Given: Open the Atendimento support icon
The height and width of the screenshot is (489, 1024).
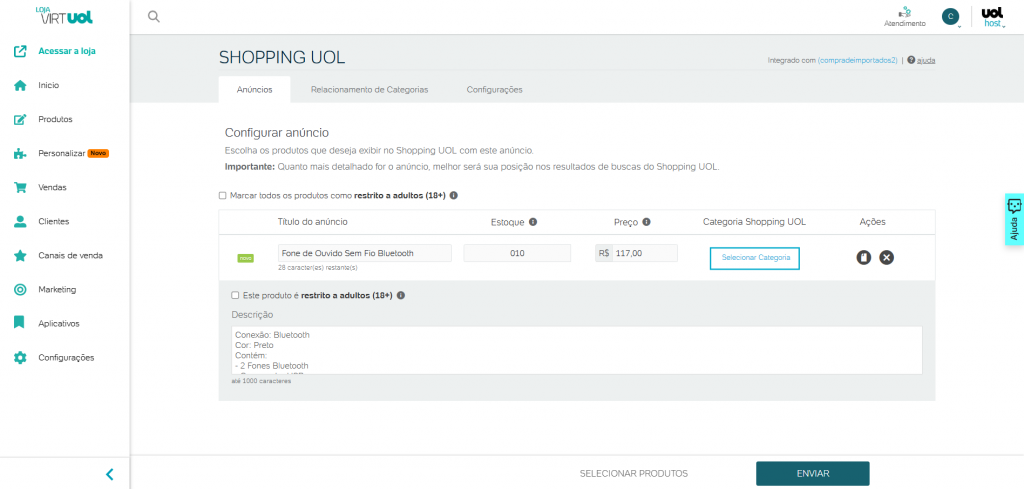Looking at the screenshot, I should coord(904,12).
